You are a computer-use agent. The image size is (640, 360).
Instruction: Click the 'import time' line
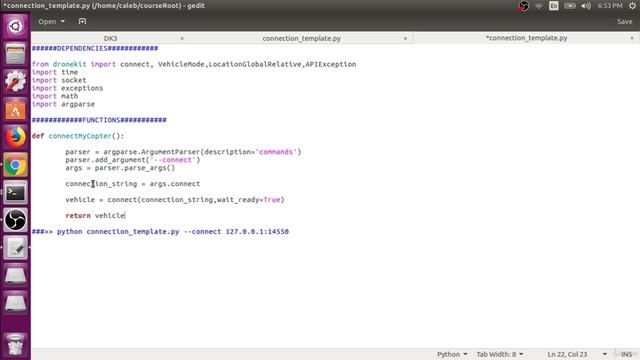55,72
